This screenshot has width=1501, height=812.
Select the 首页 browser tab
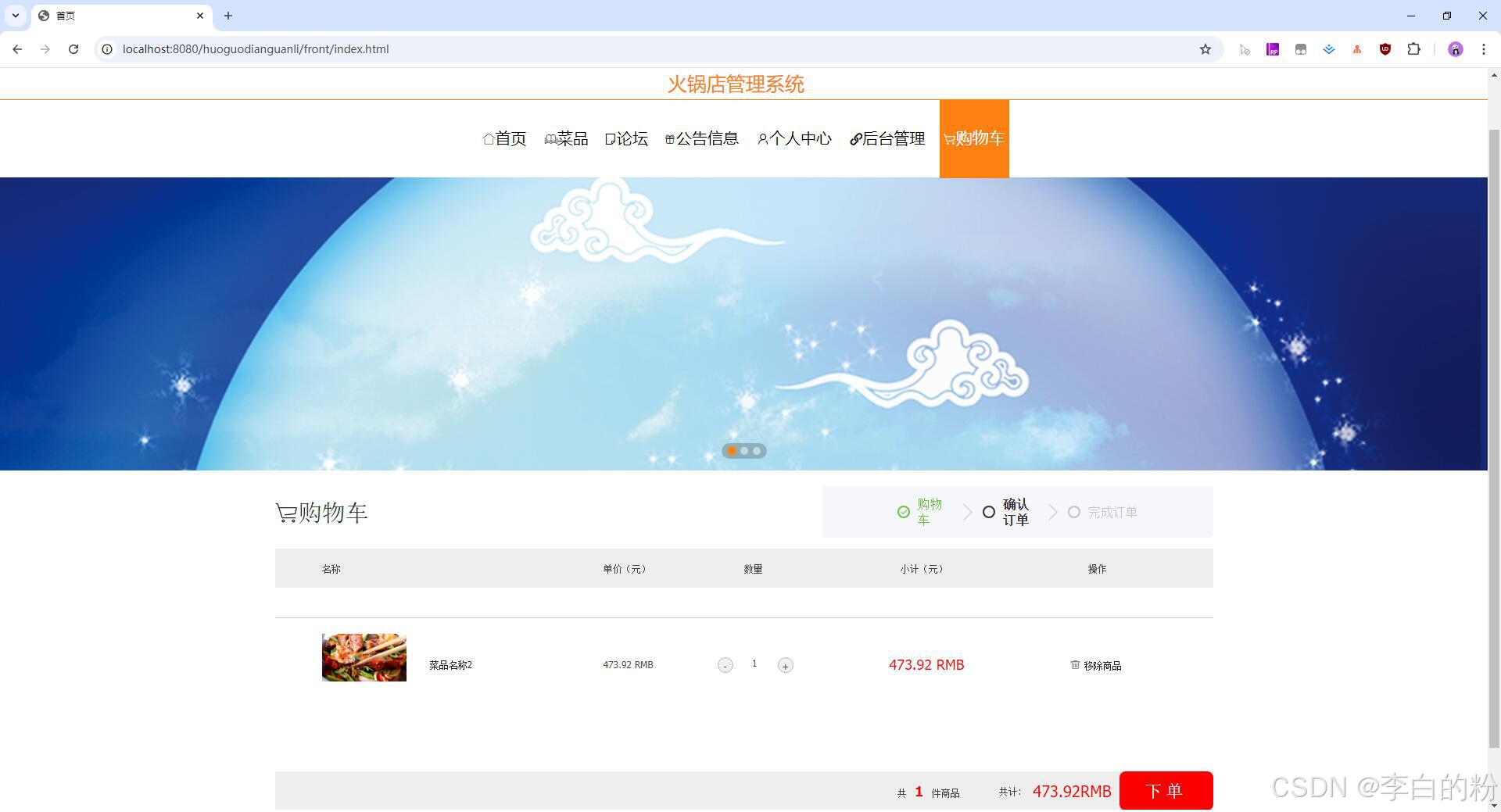[121, 16]
